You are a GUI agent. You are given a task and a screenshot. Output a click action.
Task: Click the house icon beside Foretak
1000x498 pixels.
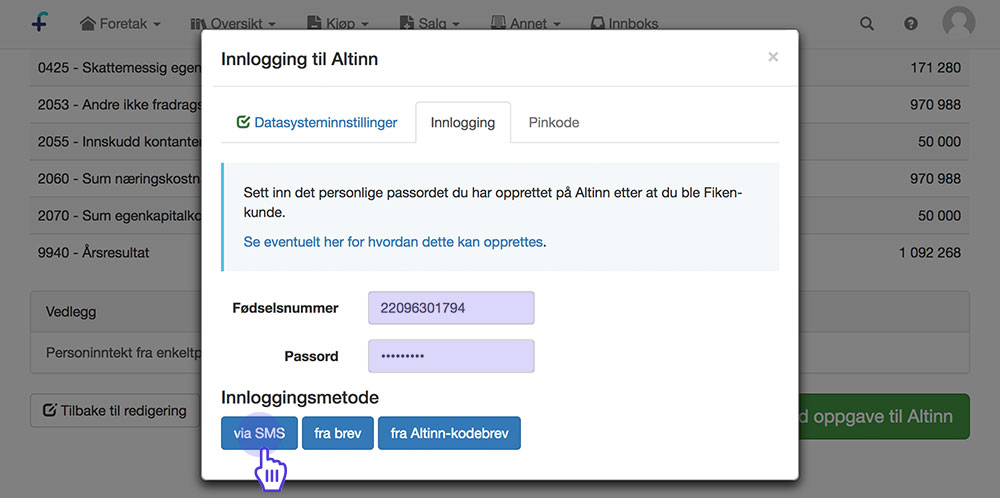88,24
